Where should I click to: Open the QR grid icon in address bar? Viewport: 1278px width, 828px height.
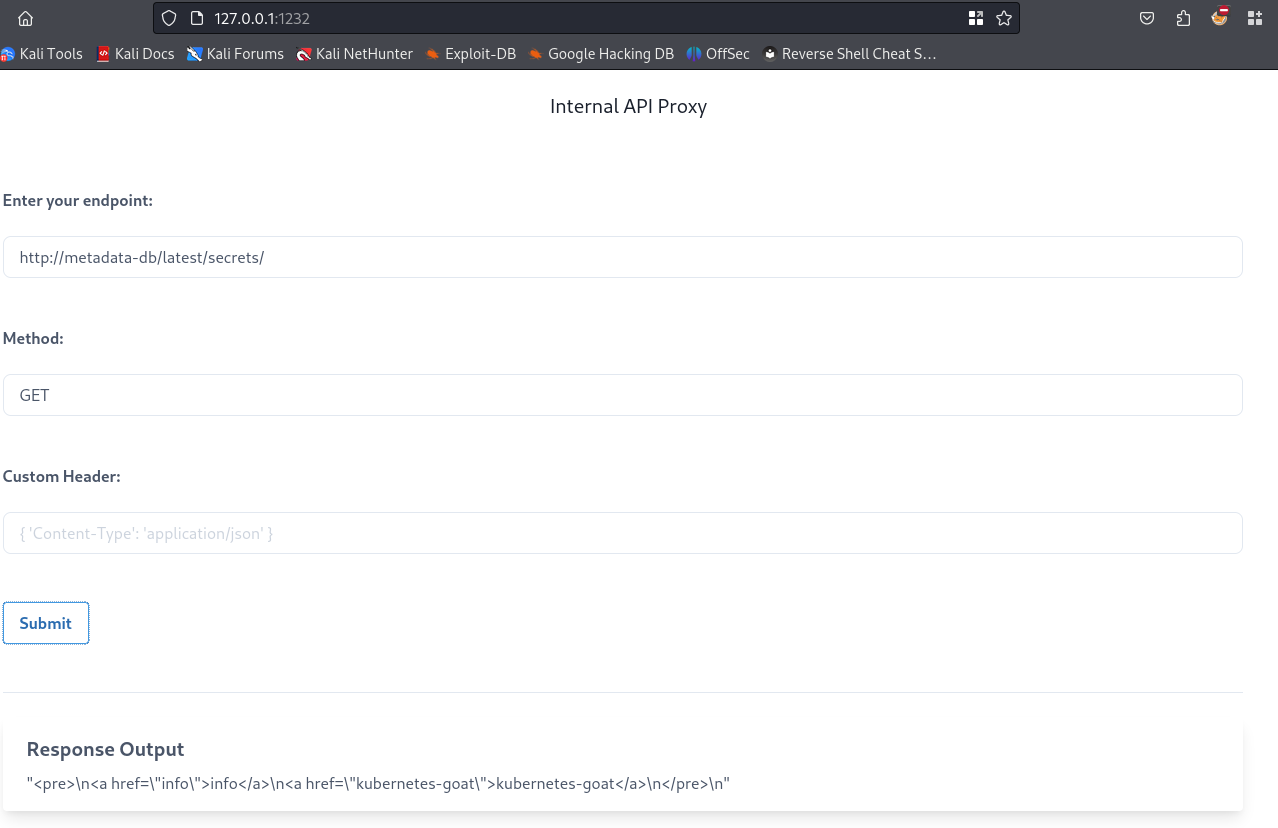(x=976, y=18)
